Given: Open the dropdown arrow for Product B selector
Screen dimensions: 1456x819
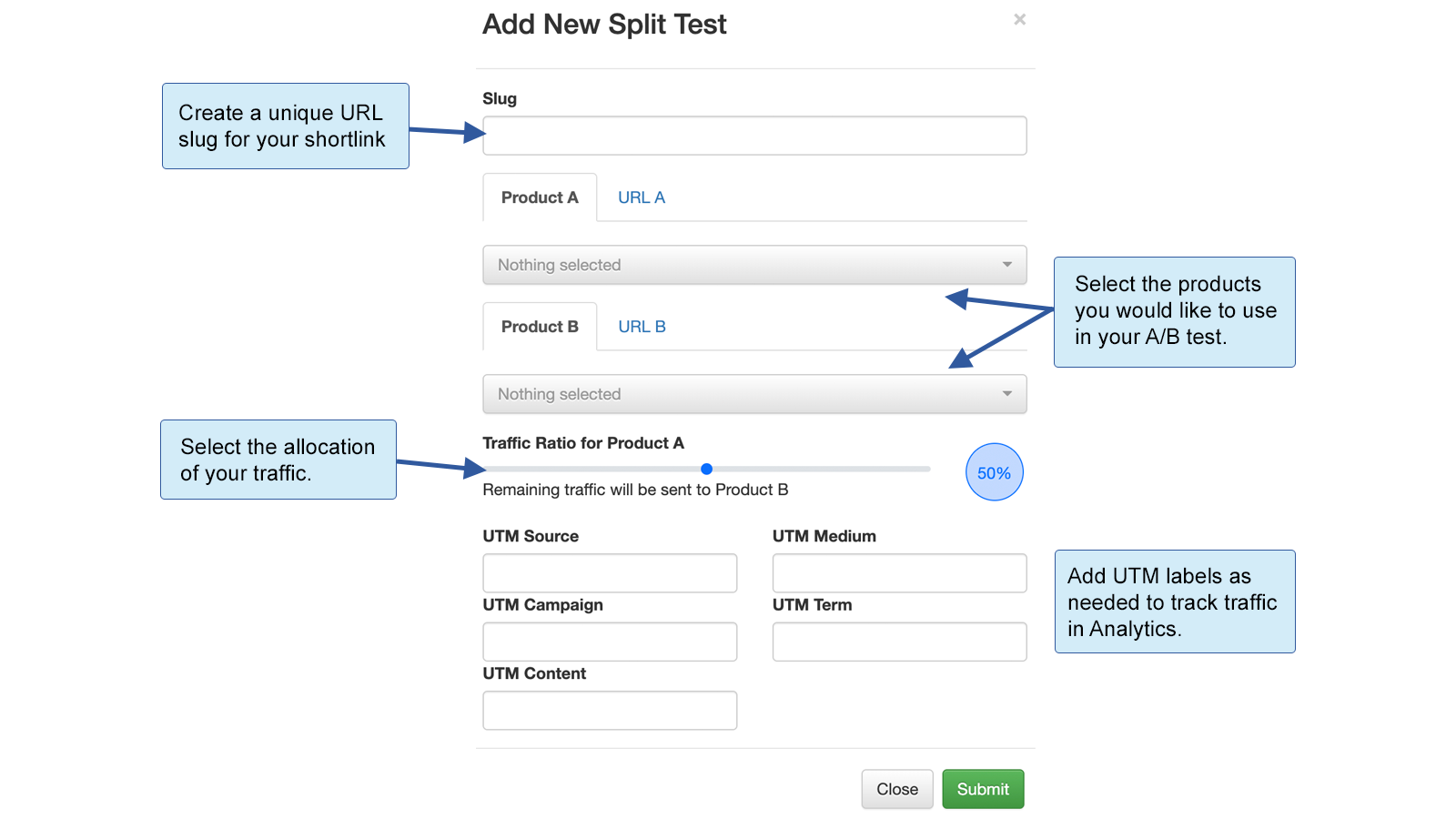Looking at the screenshot, I should pyautogui.click(x=1006, y=394).
